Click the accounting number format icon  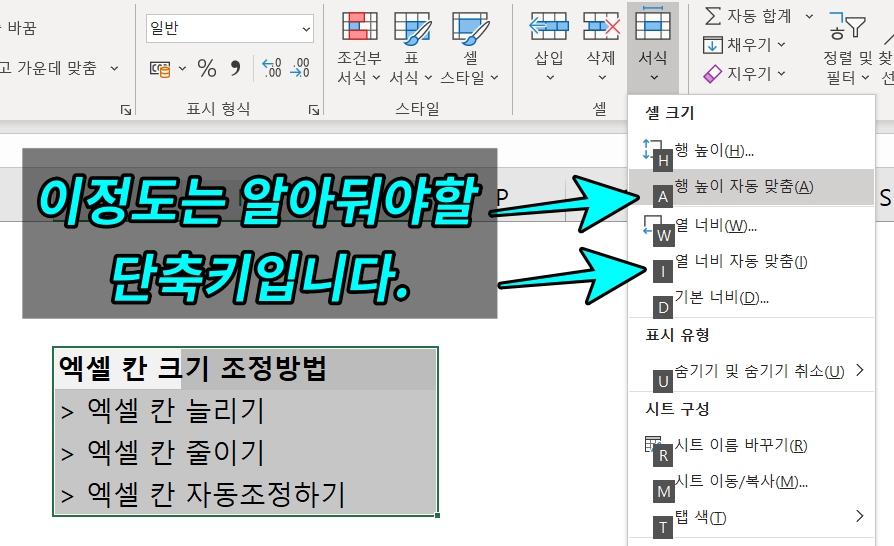[x=160, y=70]
